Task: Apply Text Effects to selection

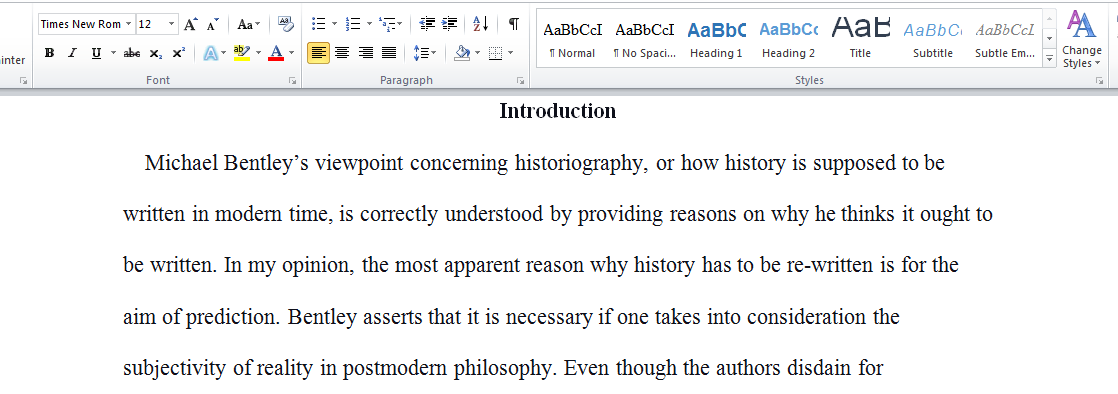Action: pyautogui.click(x=210, y=53)
